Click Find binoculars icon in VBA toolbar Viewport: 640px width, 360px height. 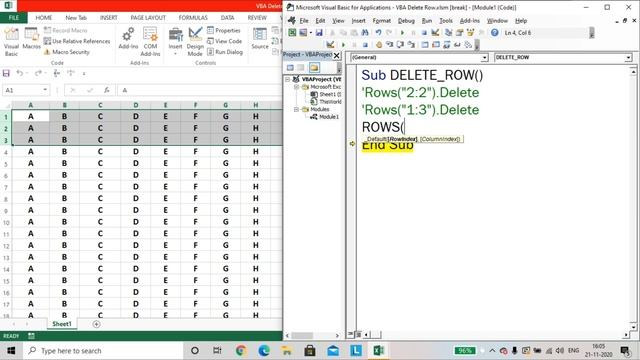365,33
